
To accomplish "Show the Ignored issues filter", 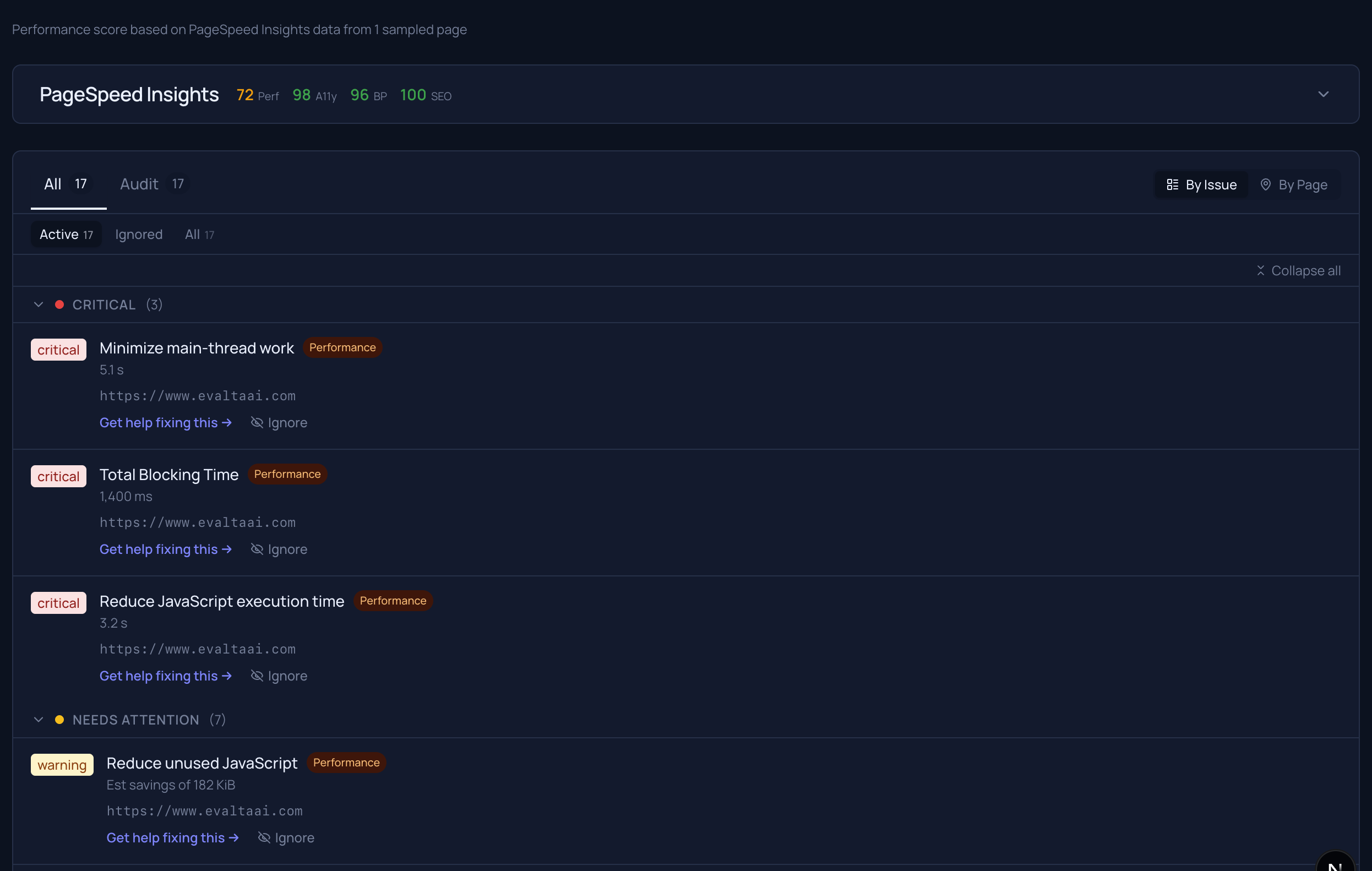I will click(138, 235).
